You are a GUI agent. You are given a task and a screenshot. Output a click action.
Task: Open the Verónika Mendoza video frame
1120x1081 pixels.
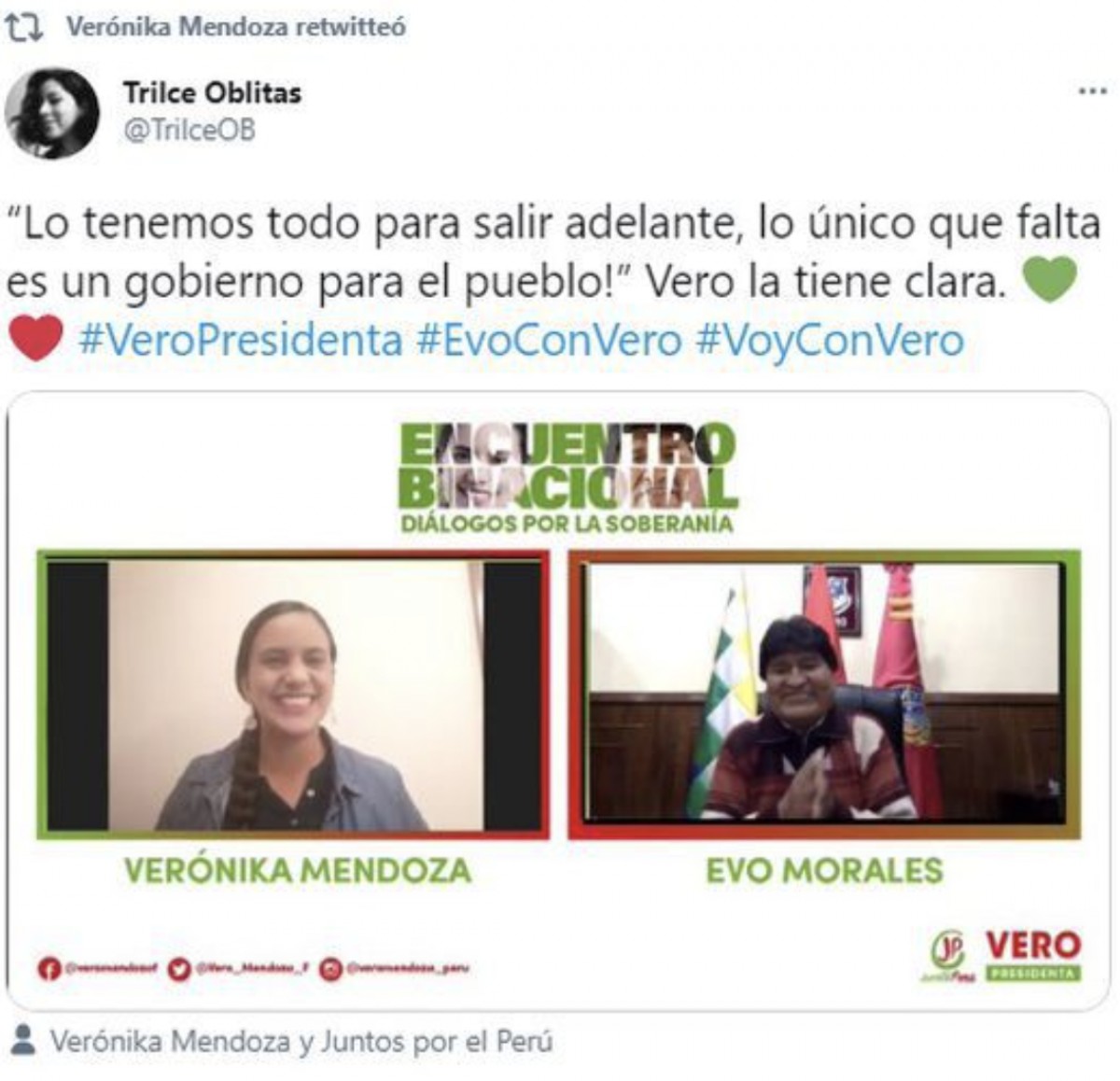click(x=293, y=694)
